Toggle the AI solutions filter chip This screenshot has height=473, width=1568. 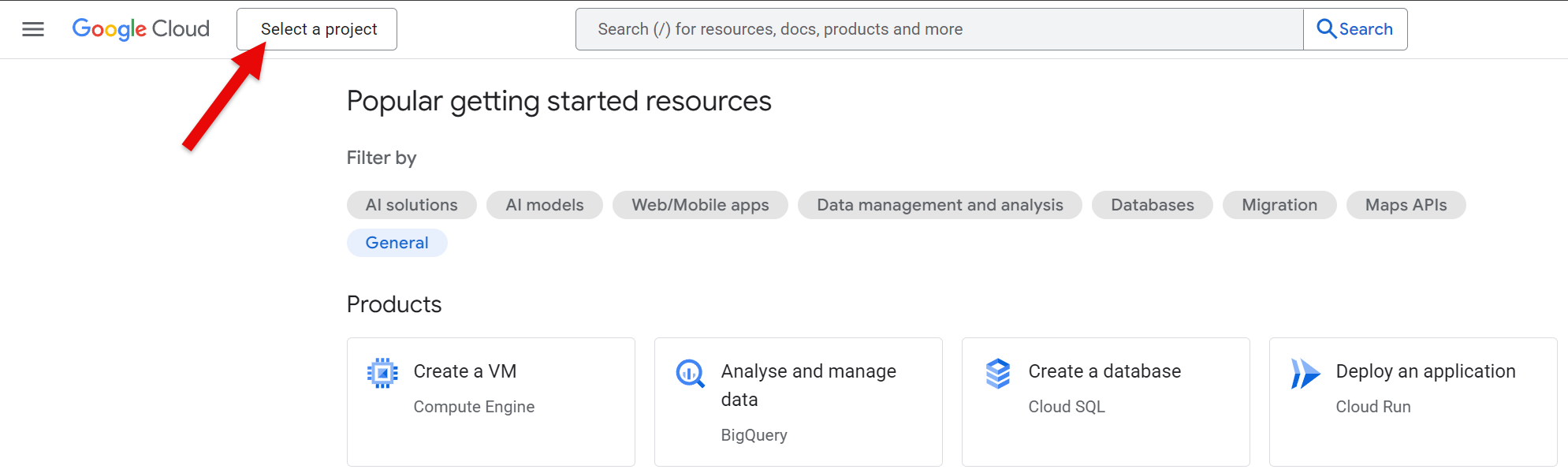pyautogui.click(x=412, y=205)
